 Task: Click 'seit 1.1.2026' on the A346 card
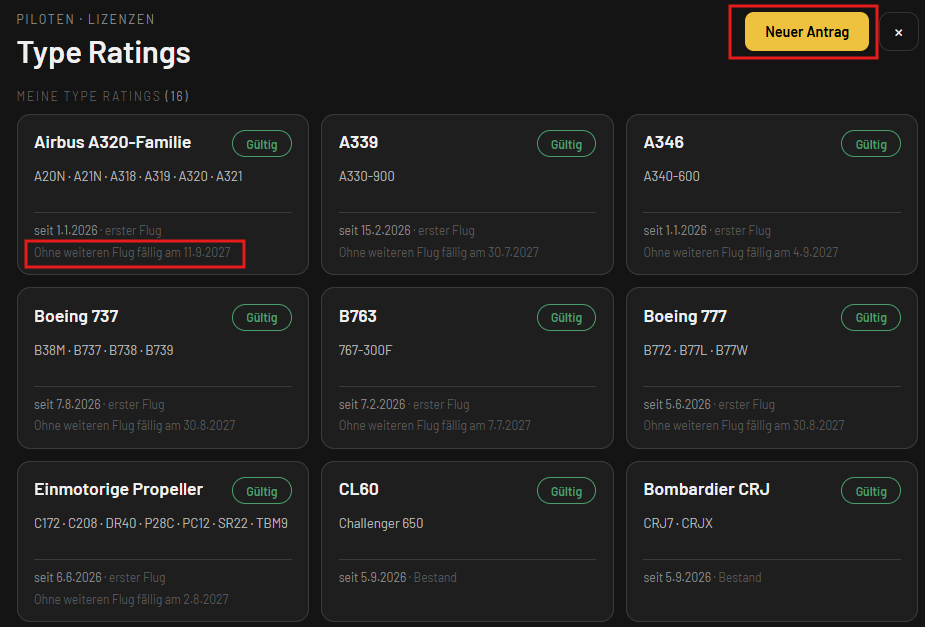(675, 230)
